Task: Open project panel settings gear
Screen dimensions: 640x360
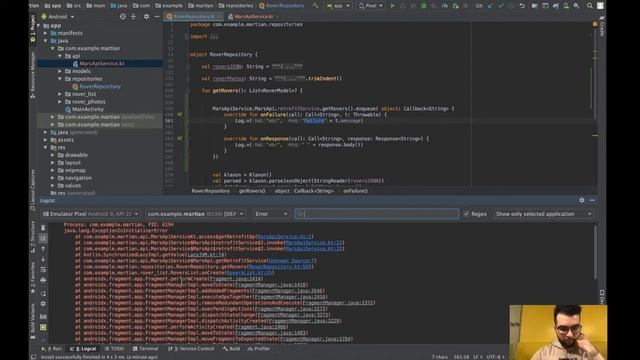Action: click(x=146, y=17)
